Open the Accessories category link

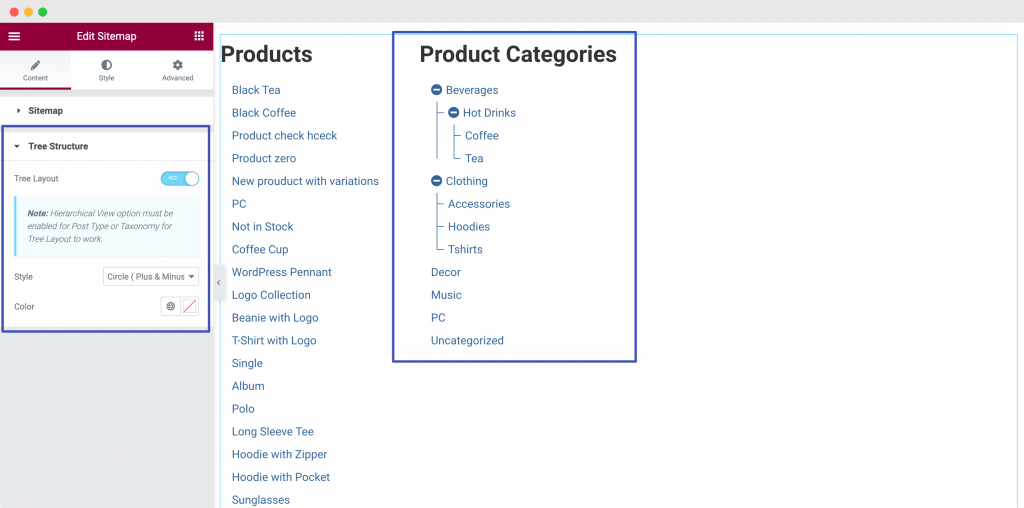click(479, 204)
